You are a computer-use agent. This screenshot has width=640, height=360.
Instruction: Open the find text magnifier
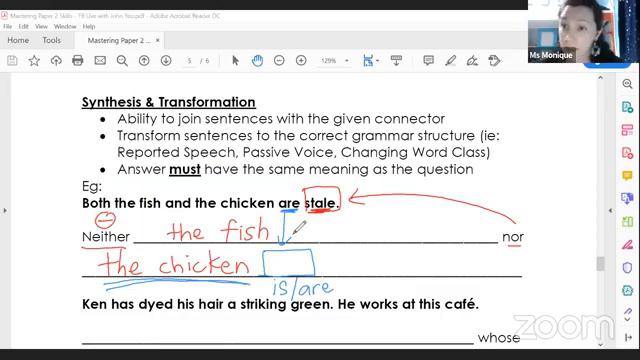[x=122, y=61]
